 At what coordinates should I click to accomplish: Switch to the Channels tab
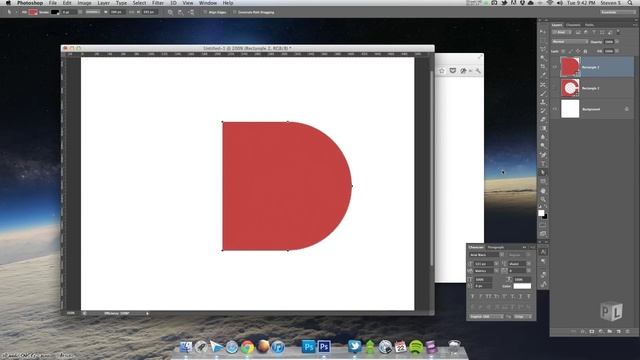click(573, 25)
